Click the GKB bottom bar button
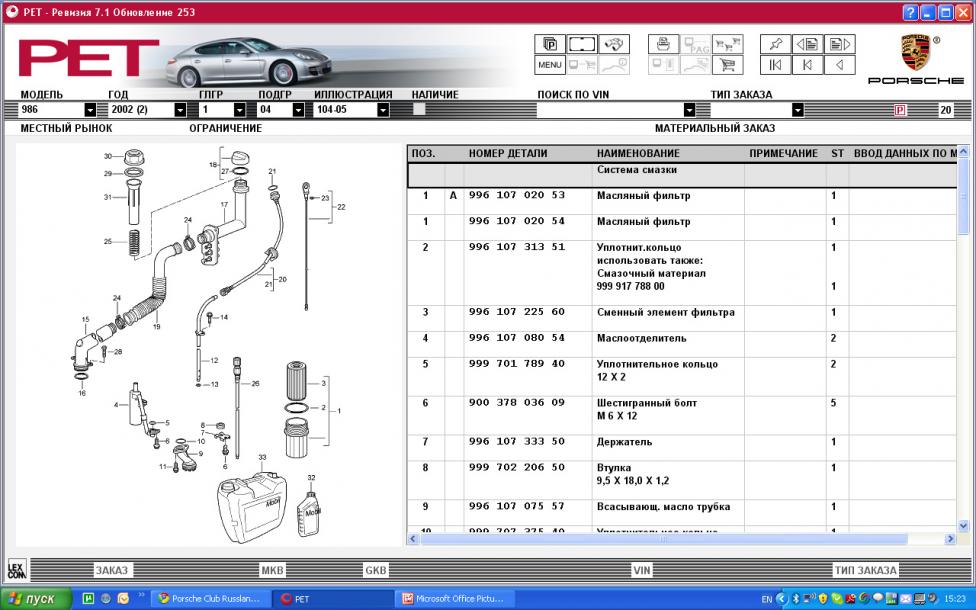 (x=375, y=570)
